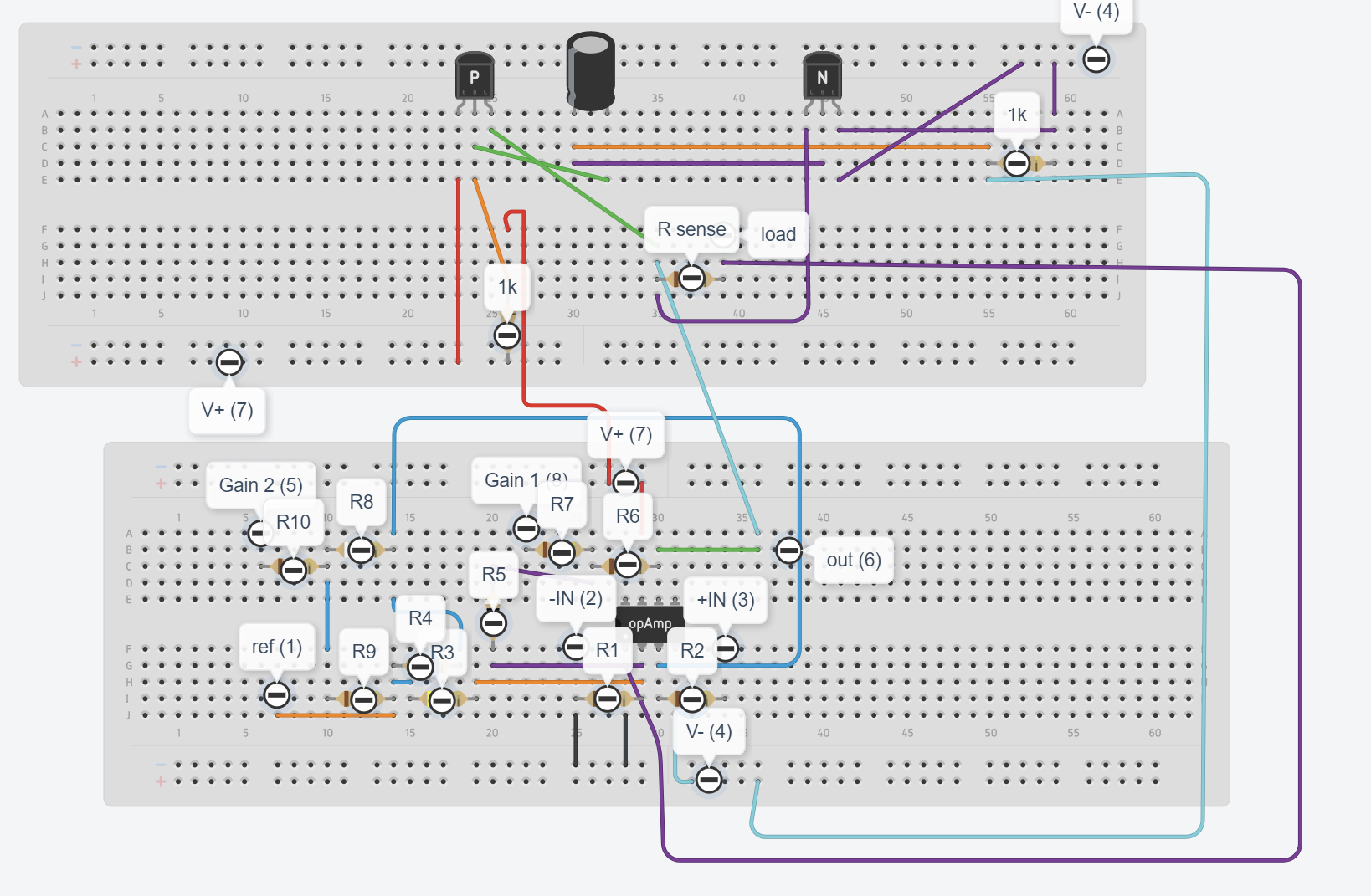Select resistor R9 near the ref label
Image resolution: width=1371 pixels, height=896 pixels.
pos(363,701)
